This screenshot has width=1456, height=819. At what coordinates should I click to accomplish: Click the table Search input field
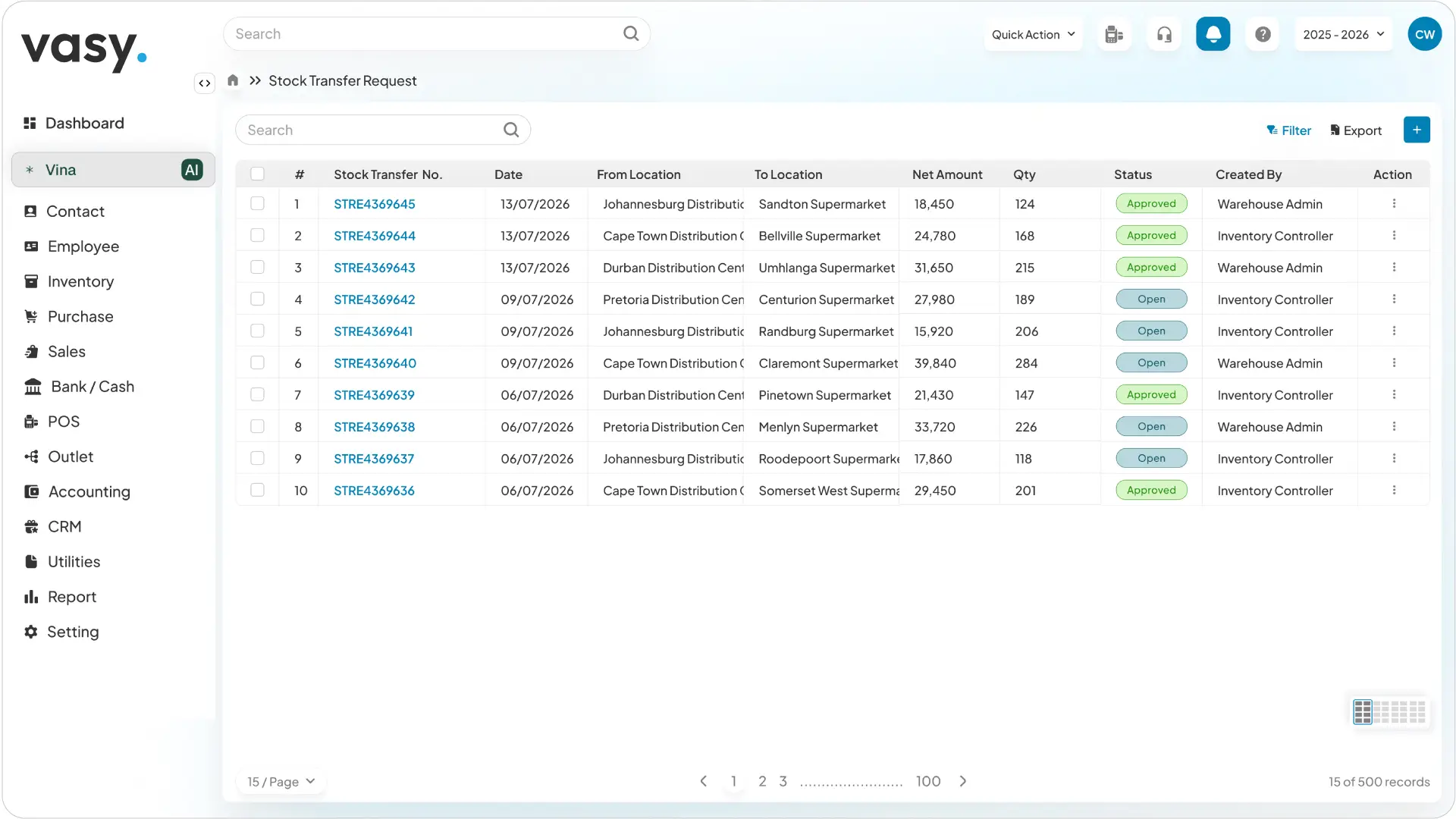[x=383, y=130]
